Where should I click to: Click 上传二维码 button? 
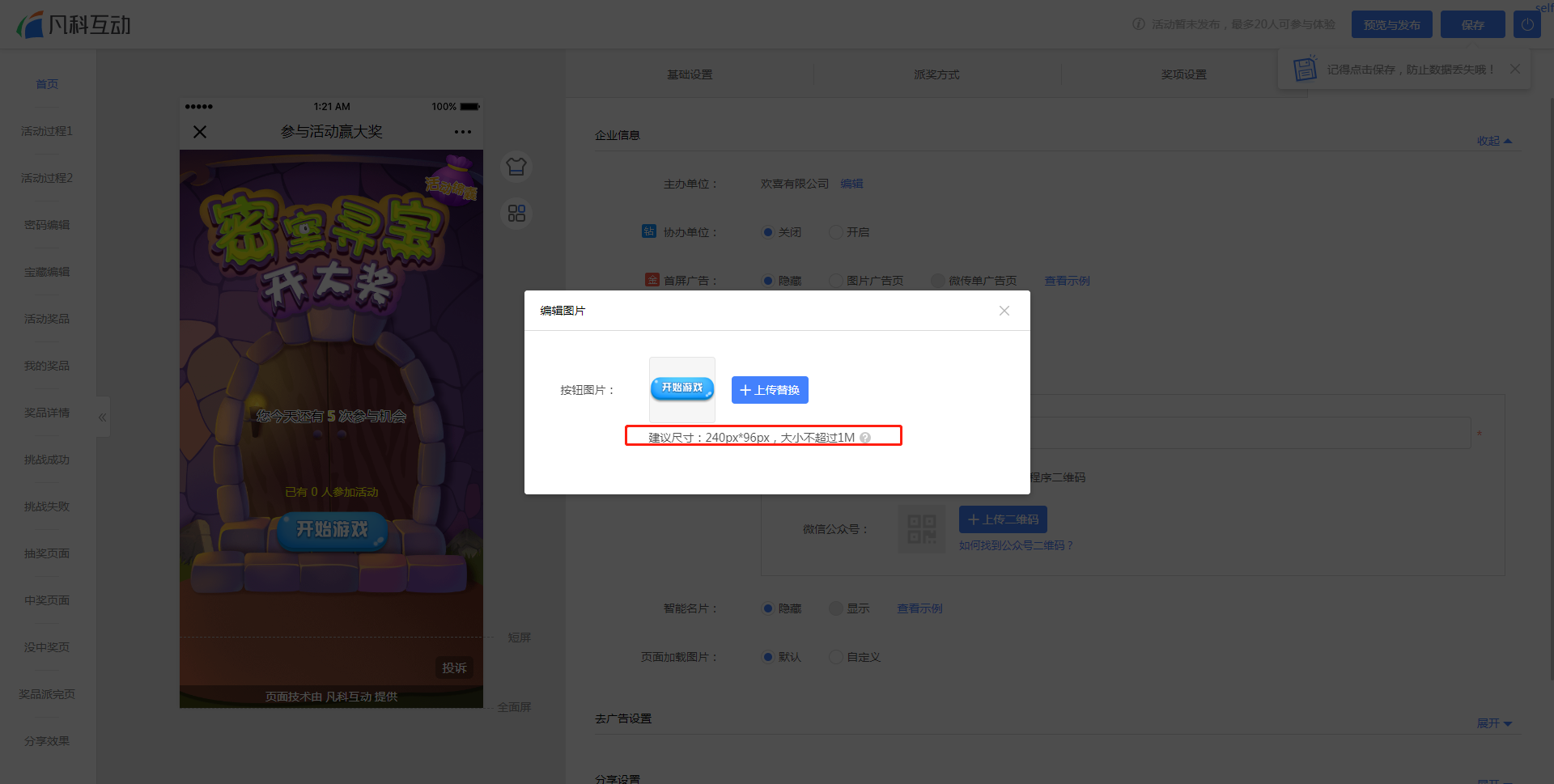click(x=1003, y=519)
